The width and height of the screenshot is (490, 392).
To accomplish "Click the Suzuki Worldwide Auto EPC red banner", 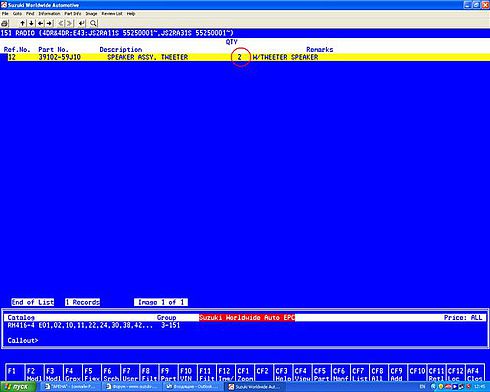I will click(x=247, y=317).
